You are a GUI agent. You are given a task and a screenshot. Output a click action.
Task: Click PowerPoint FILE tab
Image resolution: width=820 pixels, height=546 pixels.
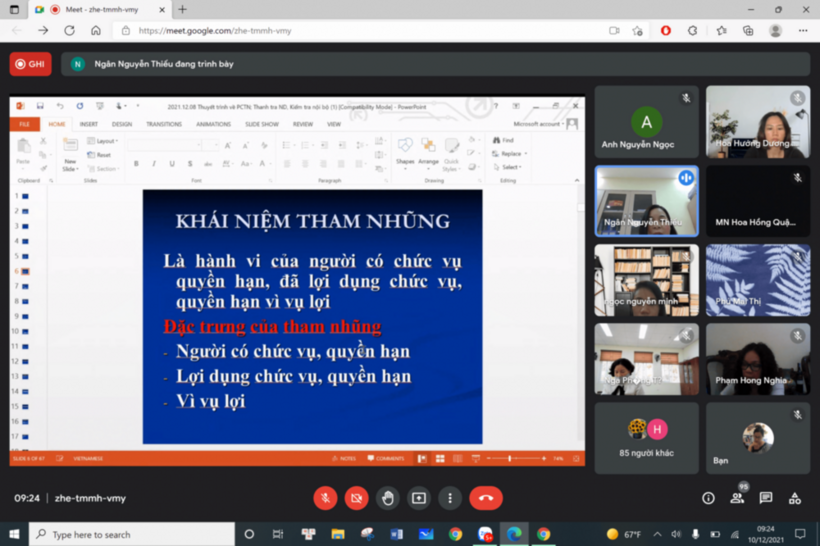(x=25, y=124)
